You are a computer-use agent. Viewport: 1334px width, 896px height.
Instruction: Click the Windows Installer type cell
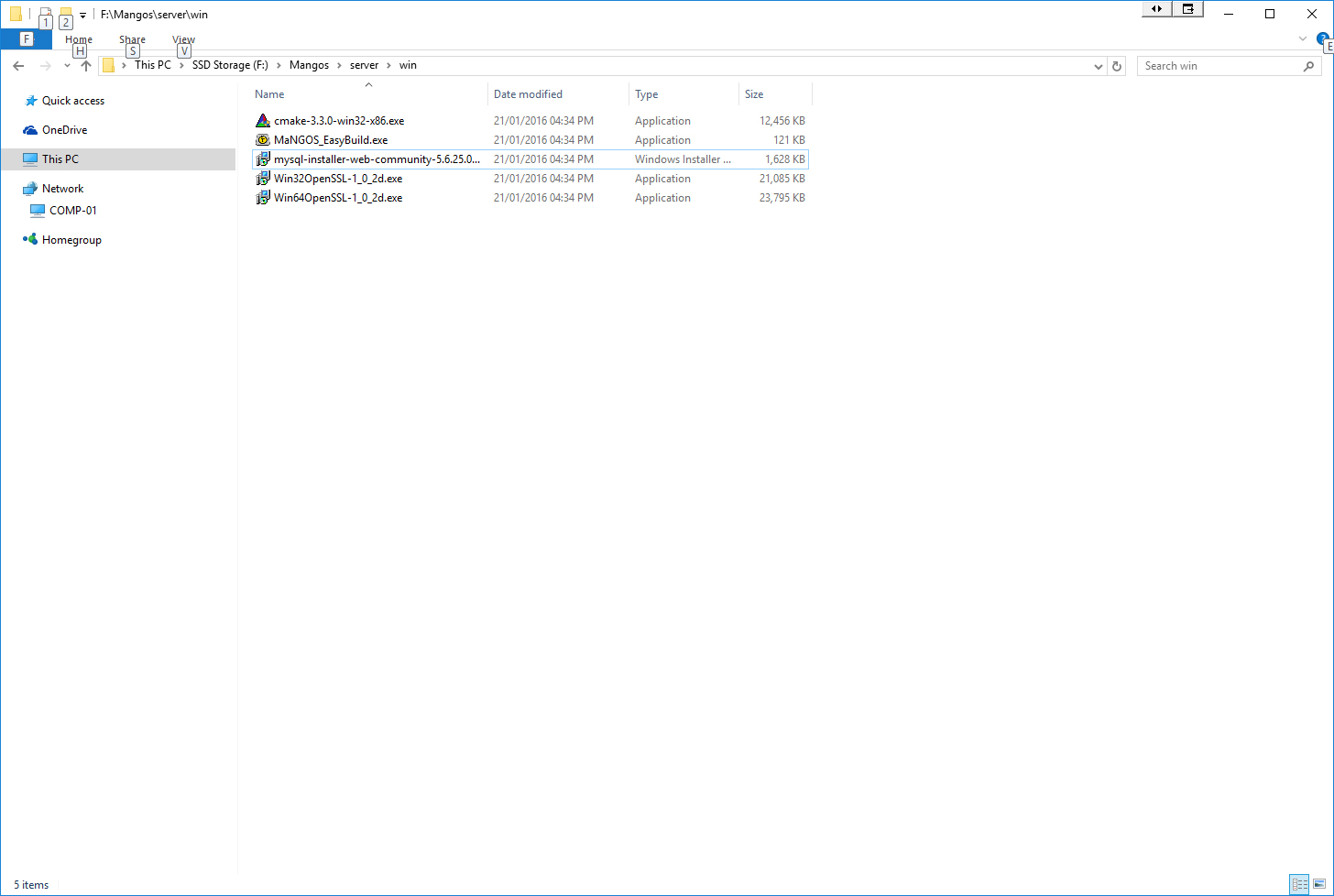683,159
